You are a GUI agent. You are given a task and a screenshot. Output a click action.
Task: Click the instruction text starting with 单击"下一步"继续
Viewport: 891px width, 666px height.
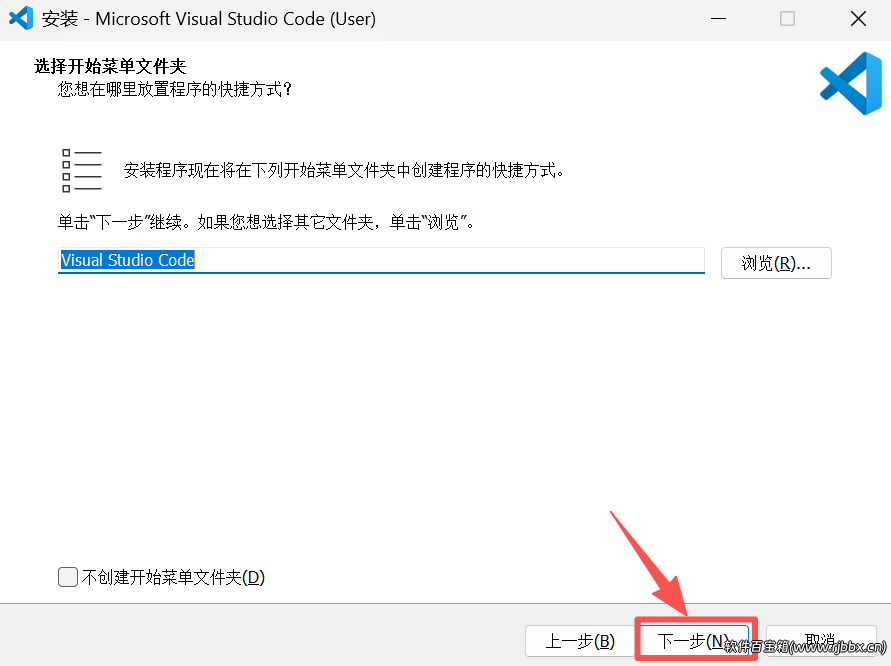[x=265, y=222]
